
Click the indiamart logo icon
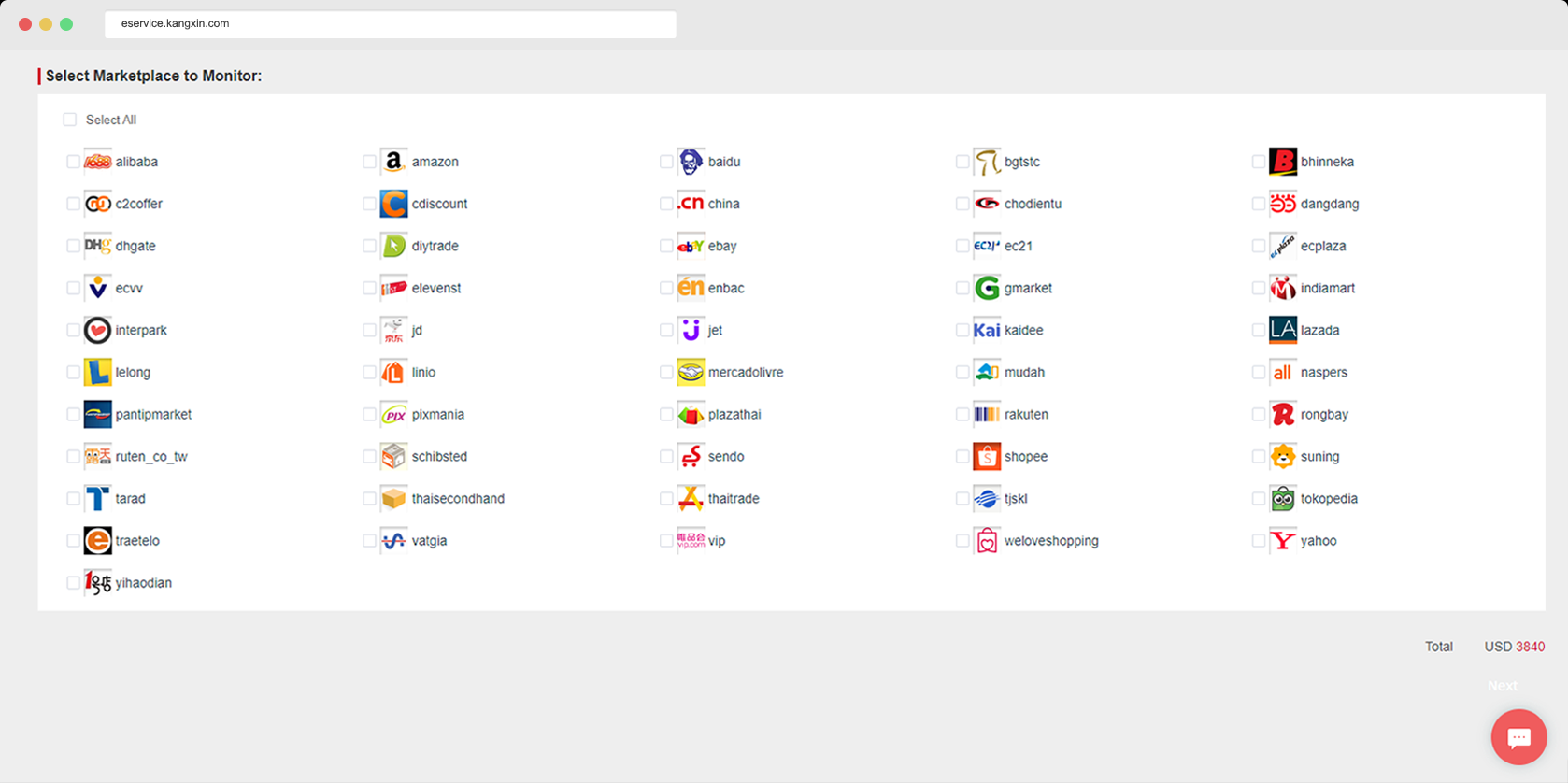click(1283, 288)
